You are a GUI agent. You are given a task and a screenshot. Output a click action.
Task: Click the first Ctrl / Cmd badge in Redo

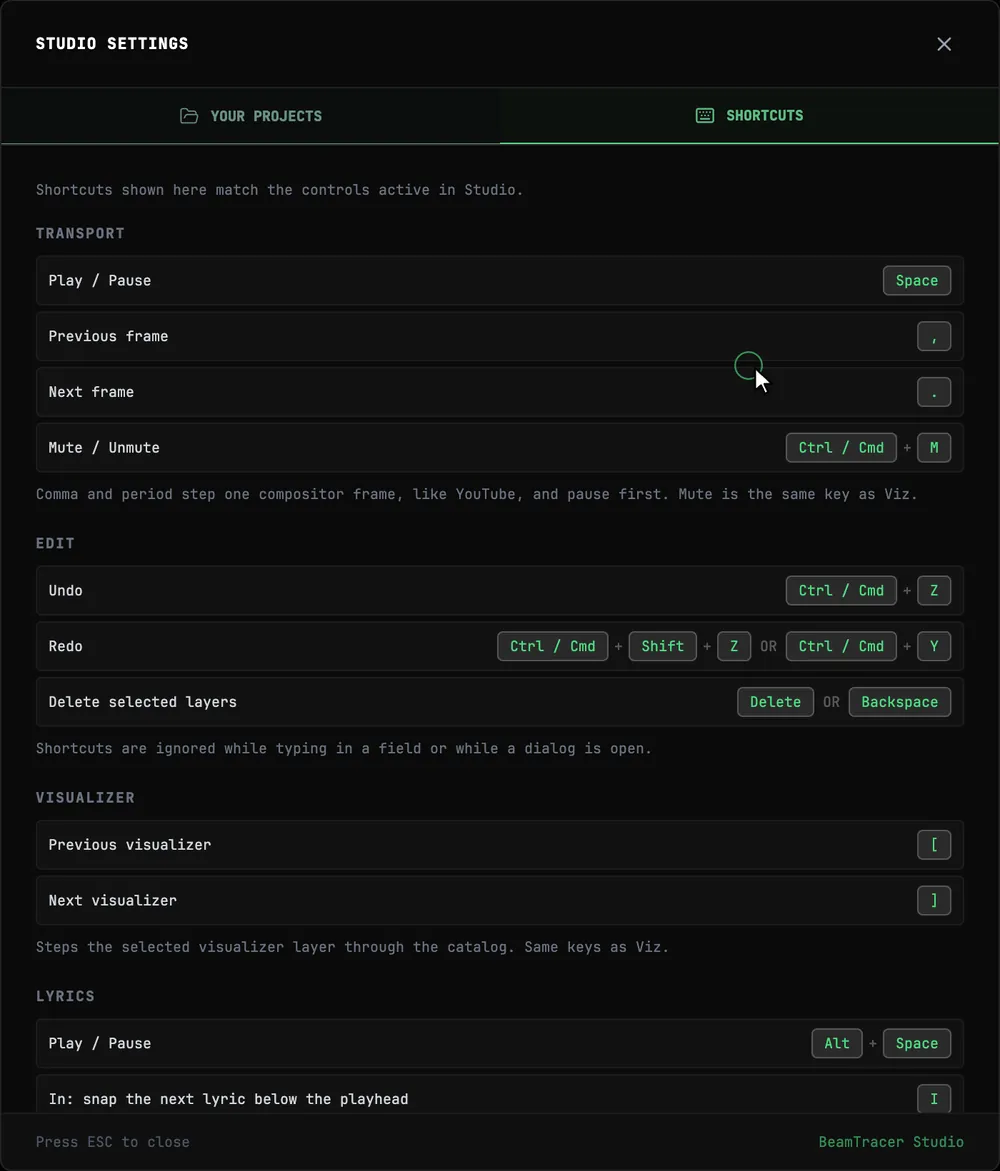click(x=553, y=646)
